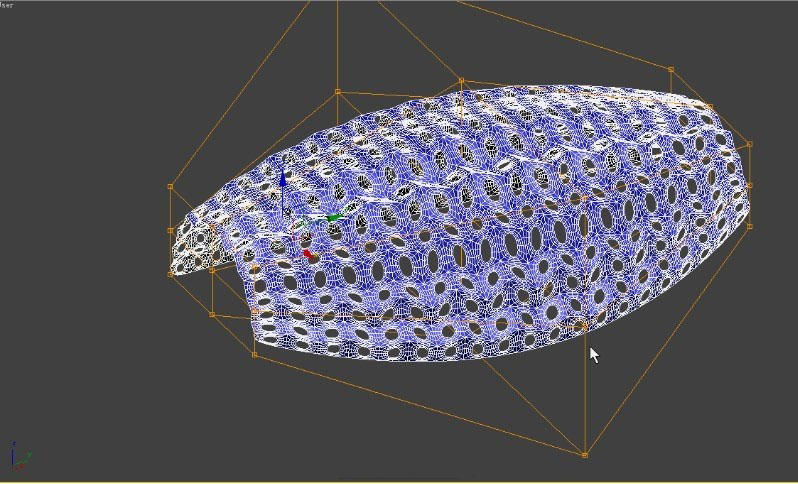Open the User viewport label menu
The height and width of the screenshot is (484, 798).
point(7,5)
